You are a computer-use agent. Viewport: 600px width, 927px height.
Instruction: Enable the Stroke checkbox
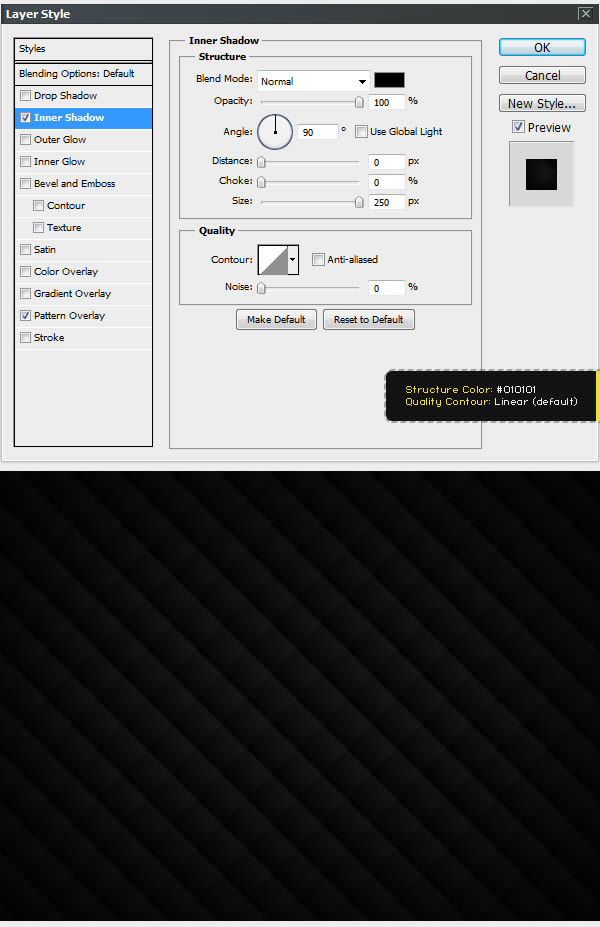coord(25,338)
